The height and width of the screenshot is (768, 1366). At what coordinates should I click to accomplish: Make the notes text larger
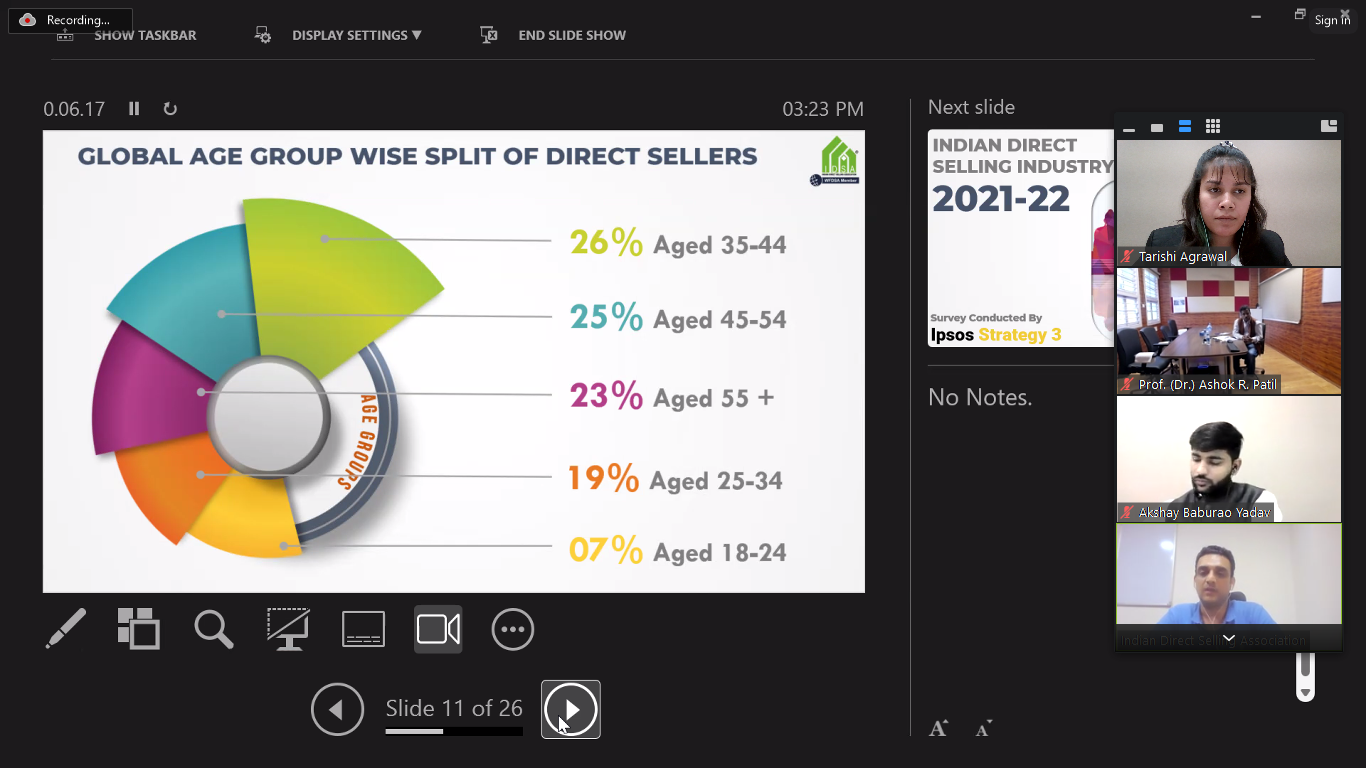[938, 729]
